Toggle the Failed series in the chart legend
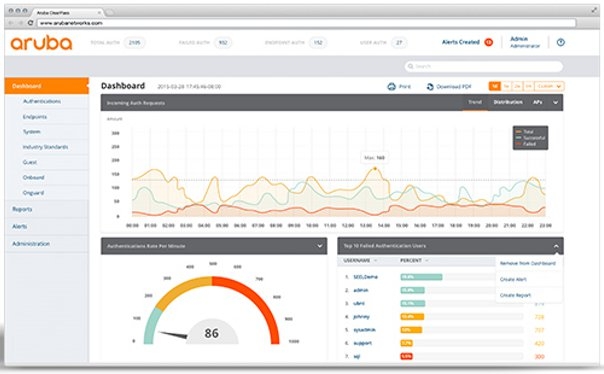The width and height of the screenshot is (604, 374). click(526, 144)
